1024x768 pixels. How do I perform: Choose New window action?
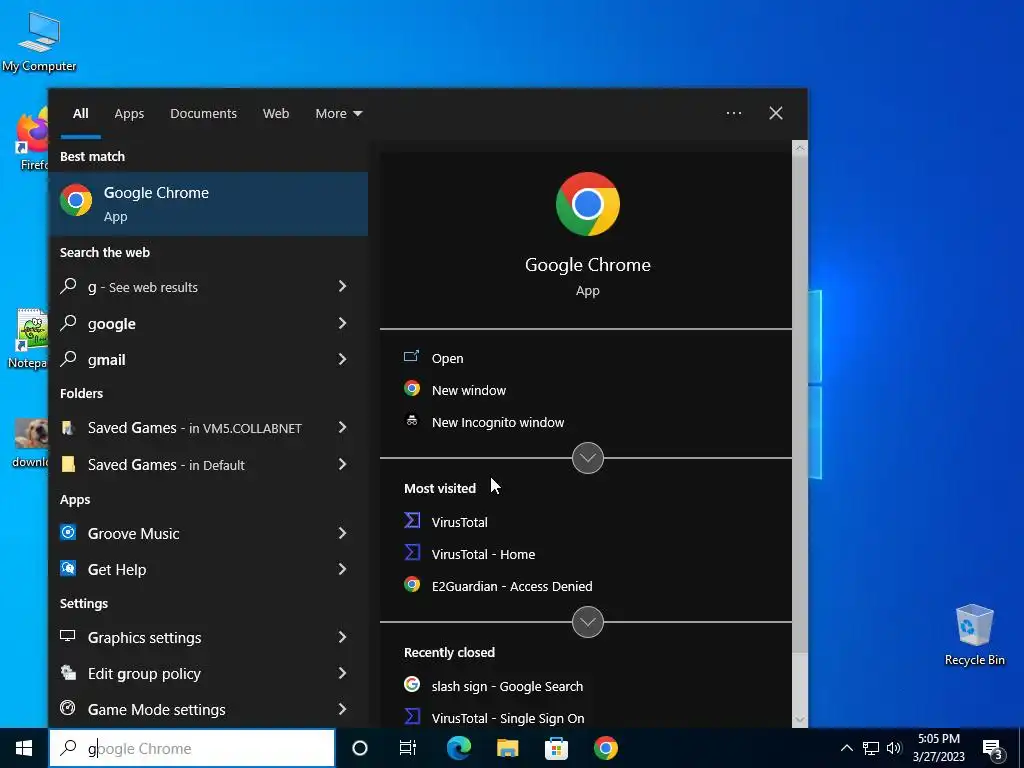[x=469, y=391]
